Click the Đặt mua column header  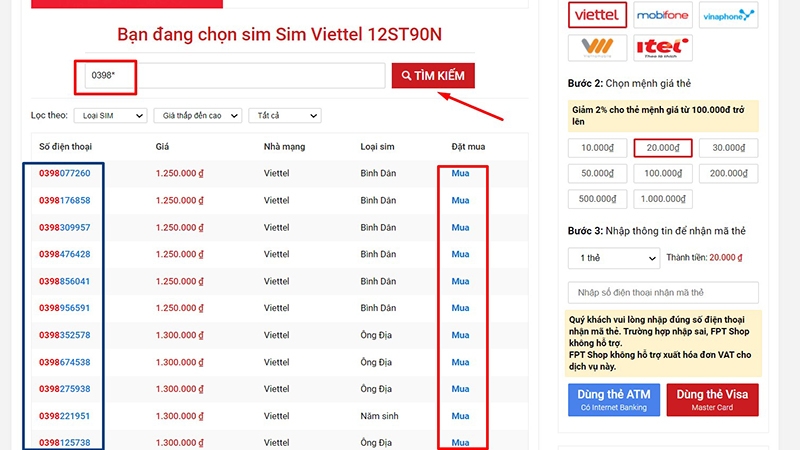(468, 147)
